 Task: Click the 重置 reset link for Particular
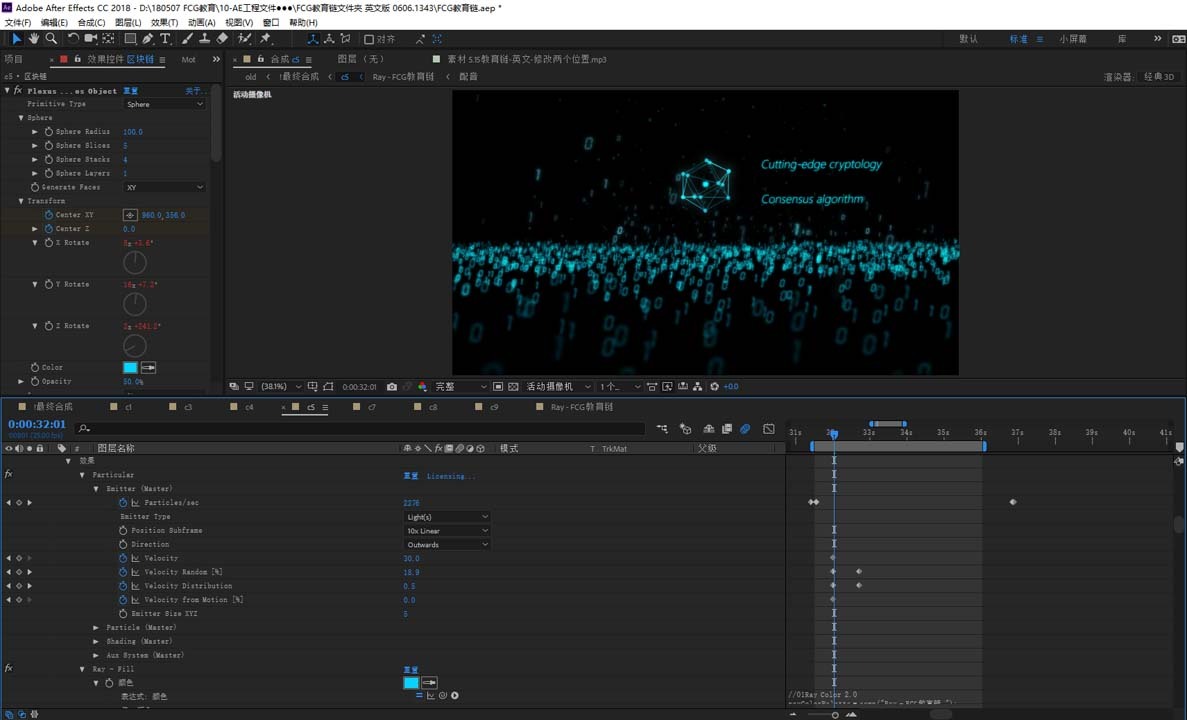(410, 476)
